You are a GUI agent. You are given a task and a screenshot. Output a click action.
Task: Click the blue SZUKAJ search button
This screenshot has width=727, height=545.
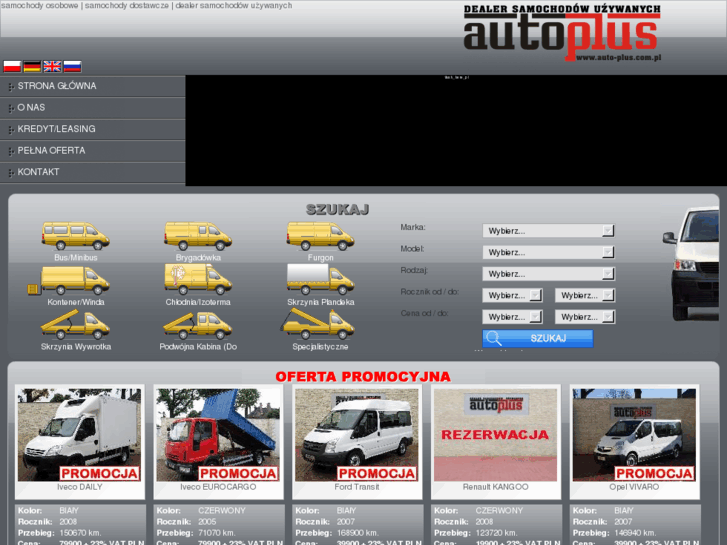[x=538, y=339]
